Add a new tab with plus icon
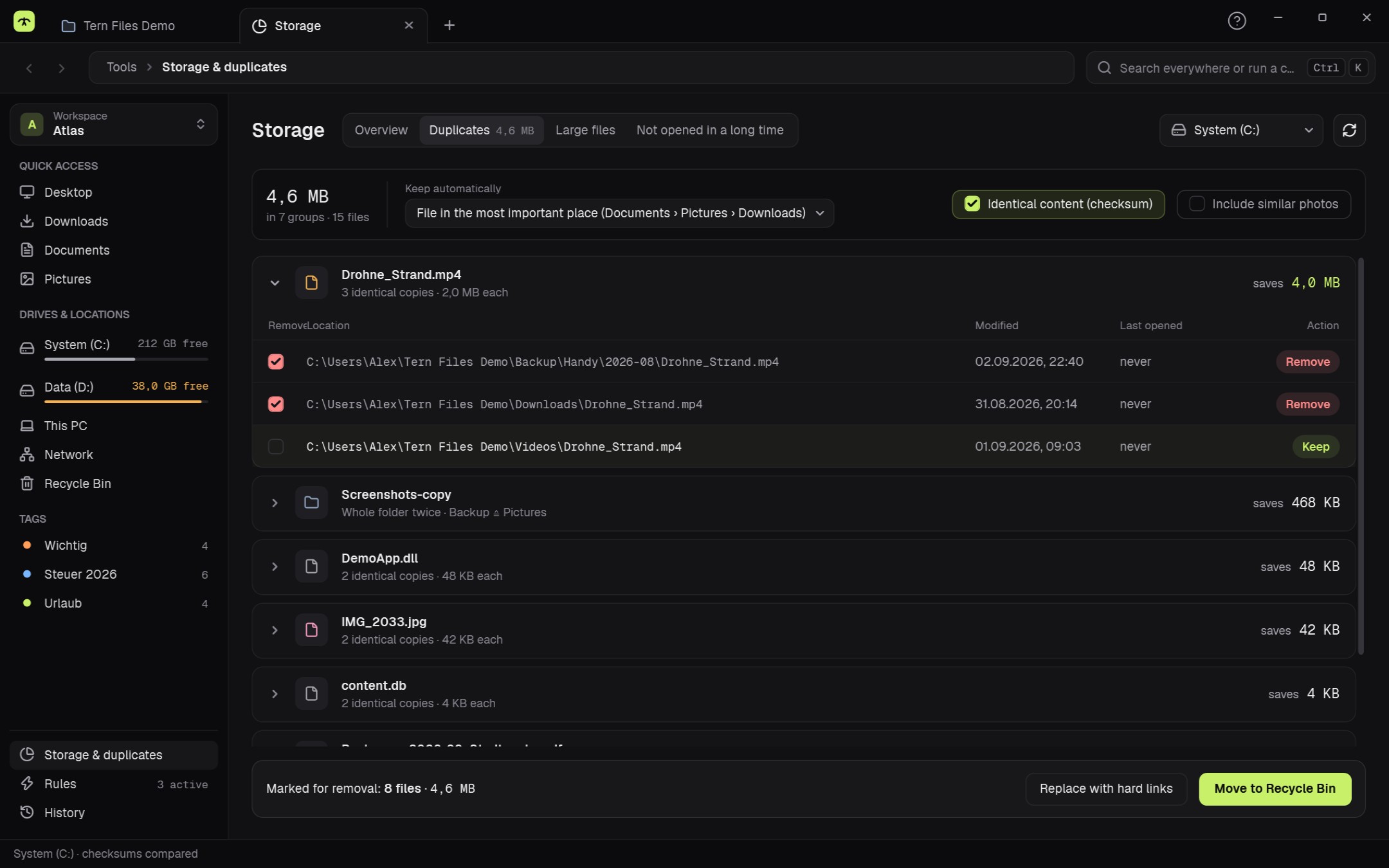1389x868 pixels. [449, 25]
